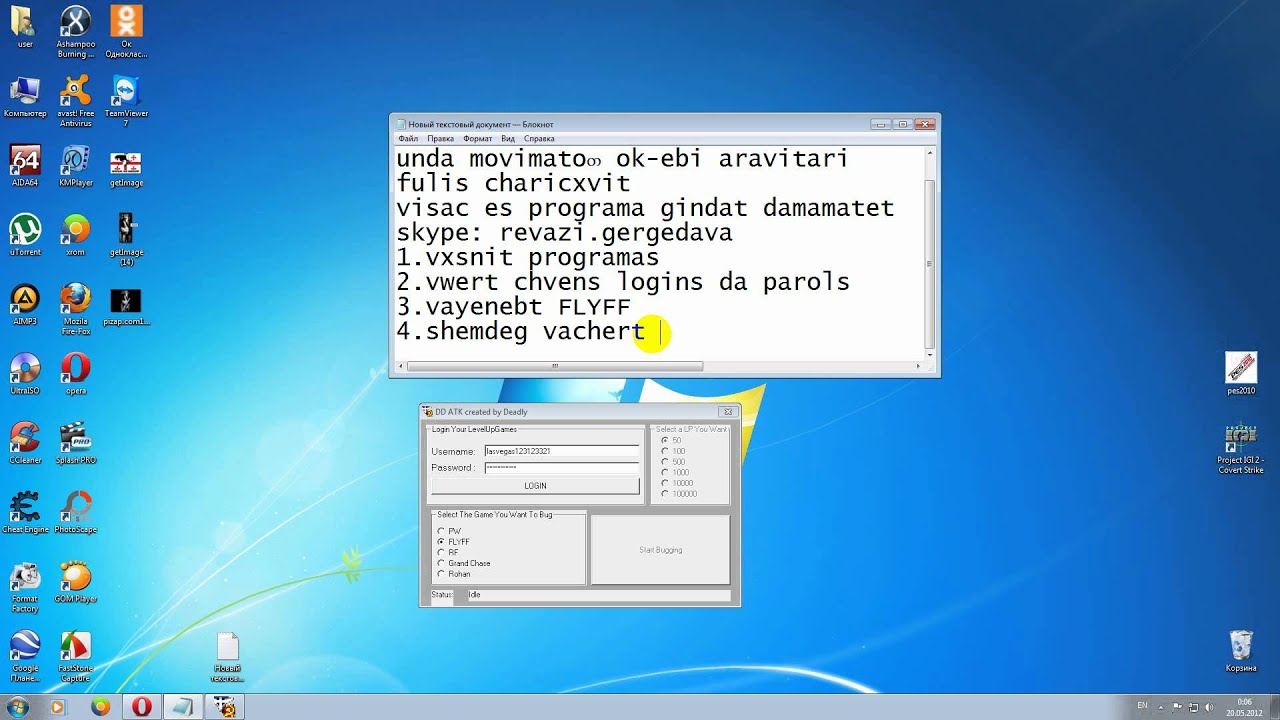Show hidden tray icons arrow
This screenshot has width=1280, height=720.
pos(1161,707)
